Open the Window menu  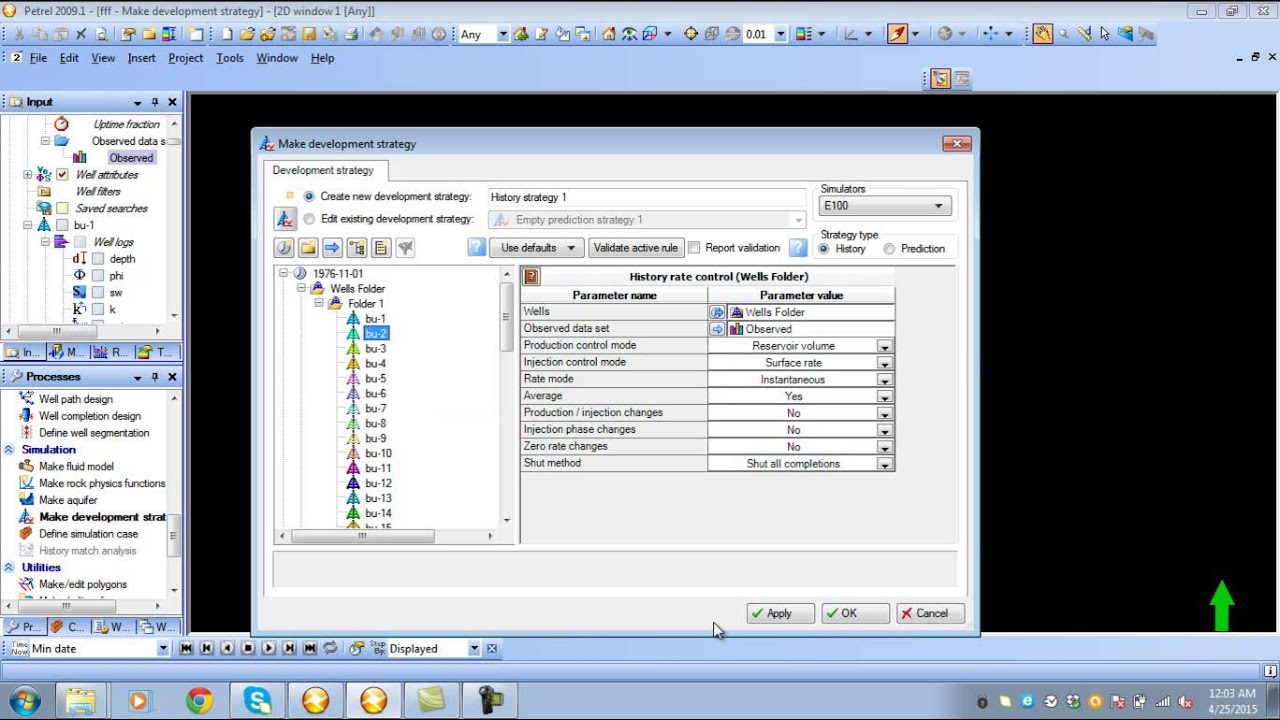(x=277, y=58)
